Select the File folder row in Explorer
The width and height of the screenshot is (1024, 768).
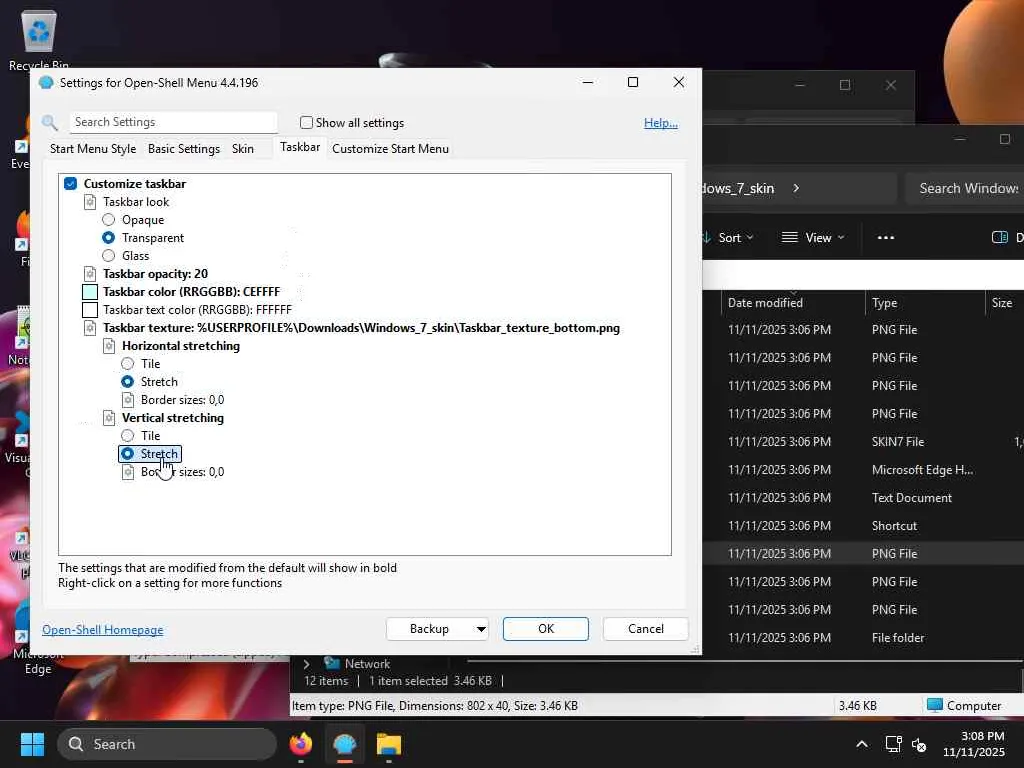(863, 638)
